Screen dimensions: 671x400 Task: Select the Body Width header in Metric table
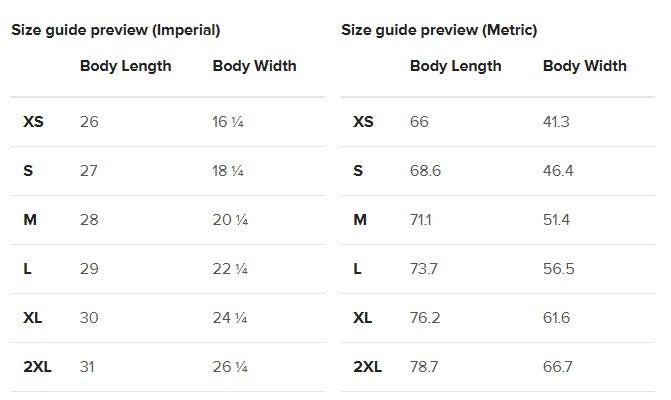(584, 66)
